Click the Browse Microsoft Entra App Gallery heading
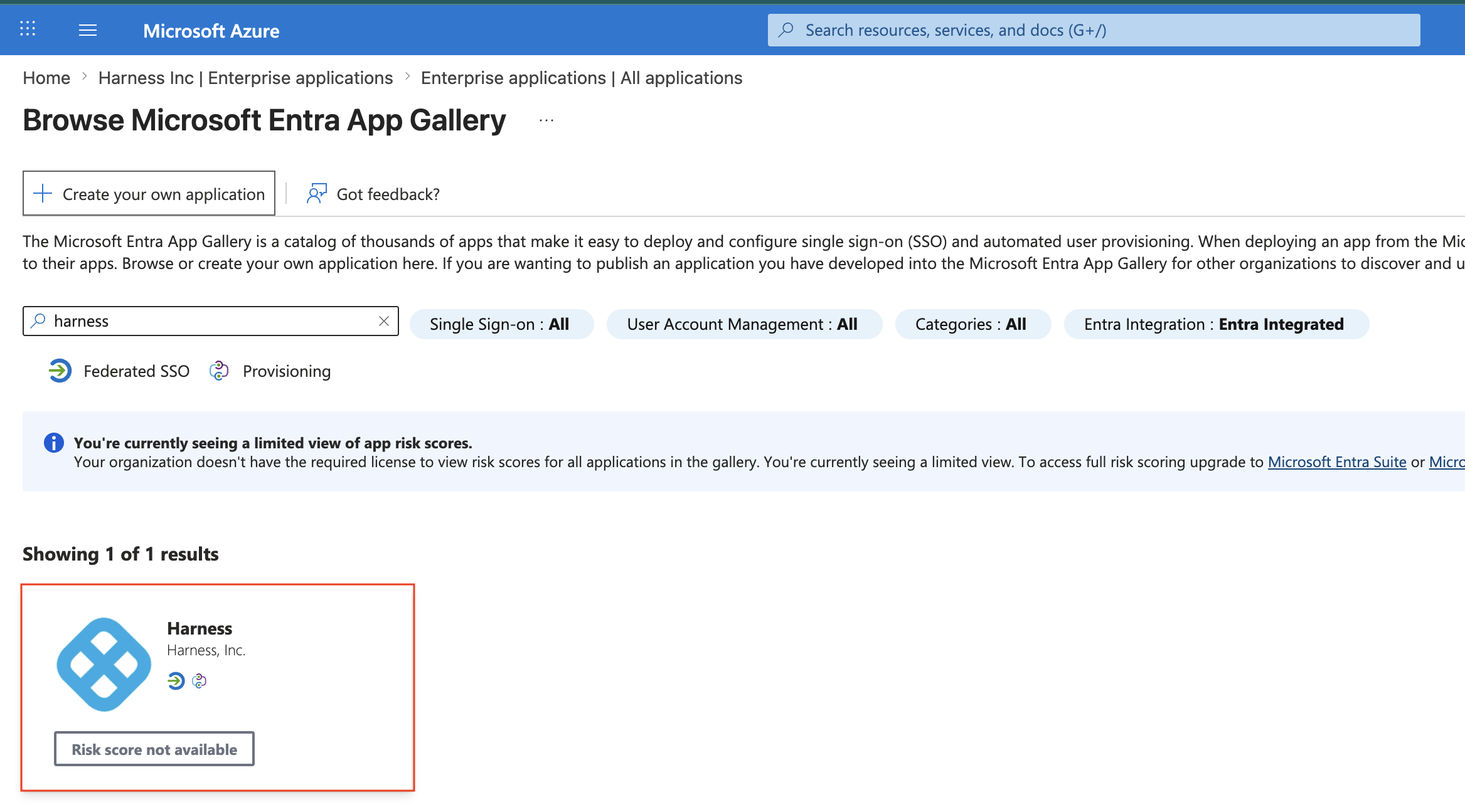Image resolution: width=1465 pixels, height=812 pixels. click(264, 120)
